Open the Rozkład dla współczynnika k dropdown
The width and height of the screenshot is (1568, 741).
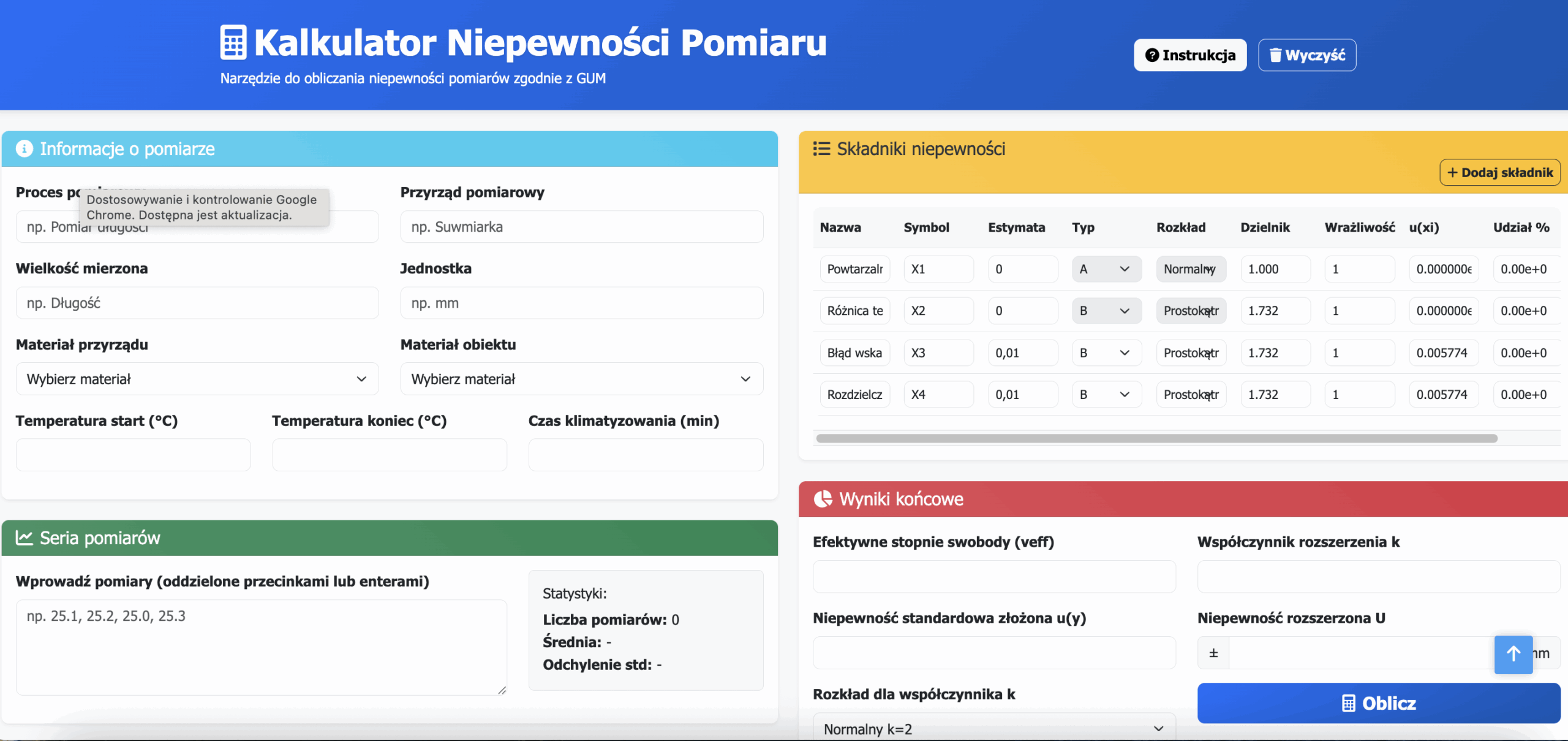[x=993, y=728]
